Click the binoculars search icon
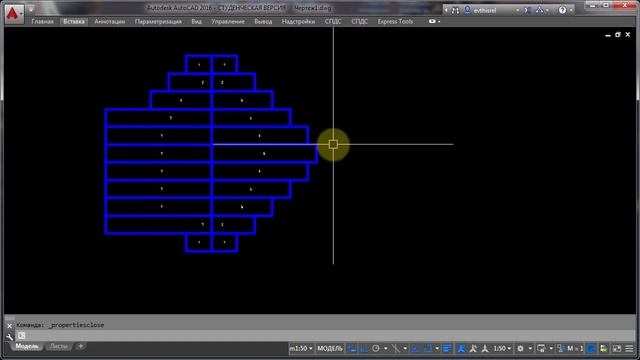This screenshot has height=360, width=640. 455,10
